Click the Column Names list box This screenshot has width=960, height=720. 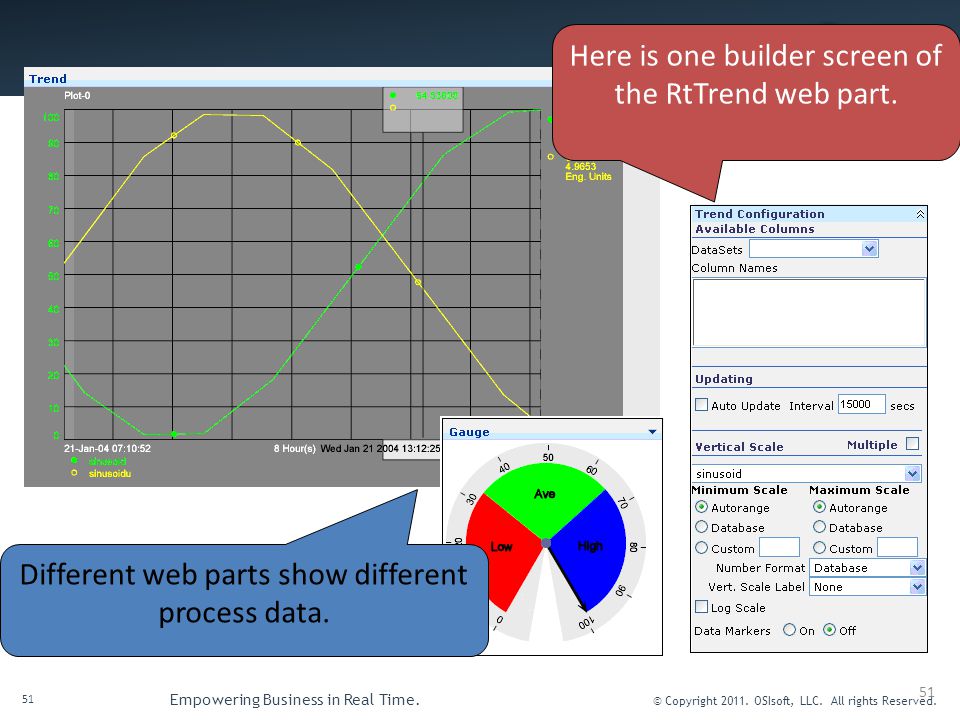(x=809, y=313)
